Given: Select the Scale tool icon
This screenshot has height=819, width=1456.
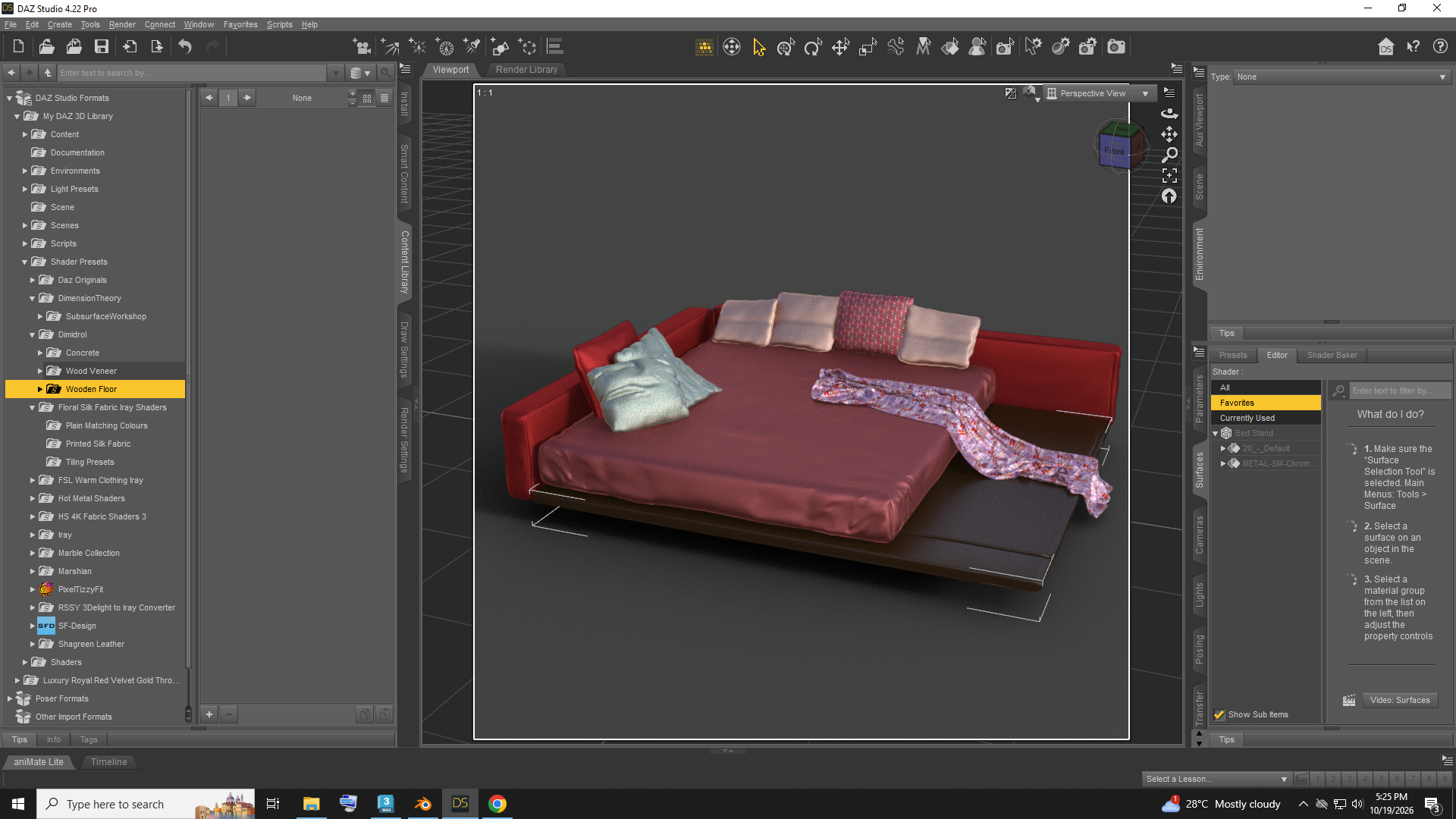Looking at the screenshot, I should click(868, 47).
